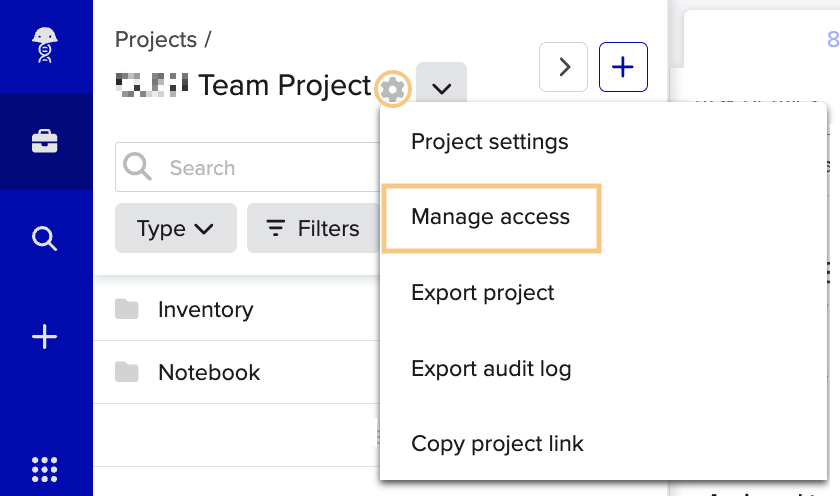Click the blue plus button in header
Viewport: 840px width, 496px height.
[623, 67]
